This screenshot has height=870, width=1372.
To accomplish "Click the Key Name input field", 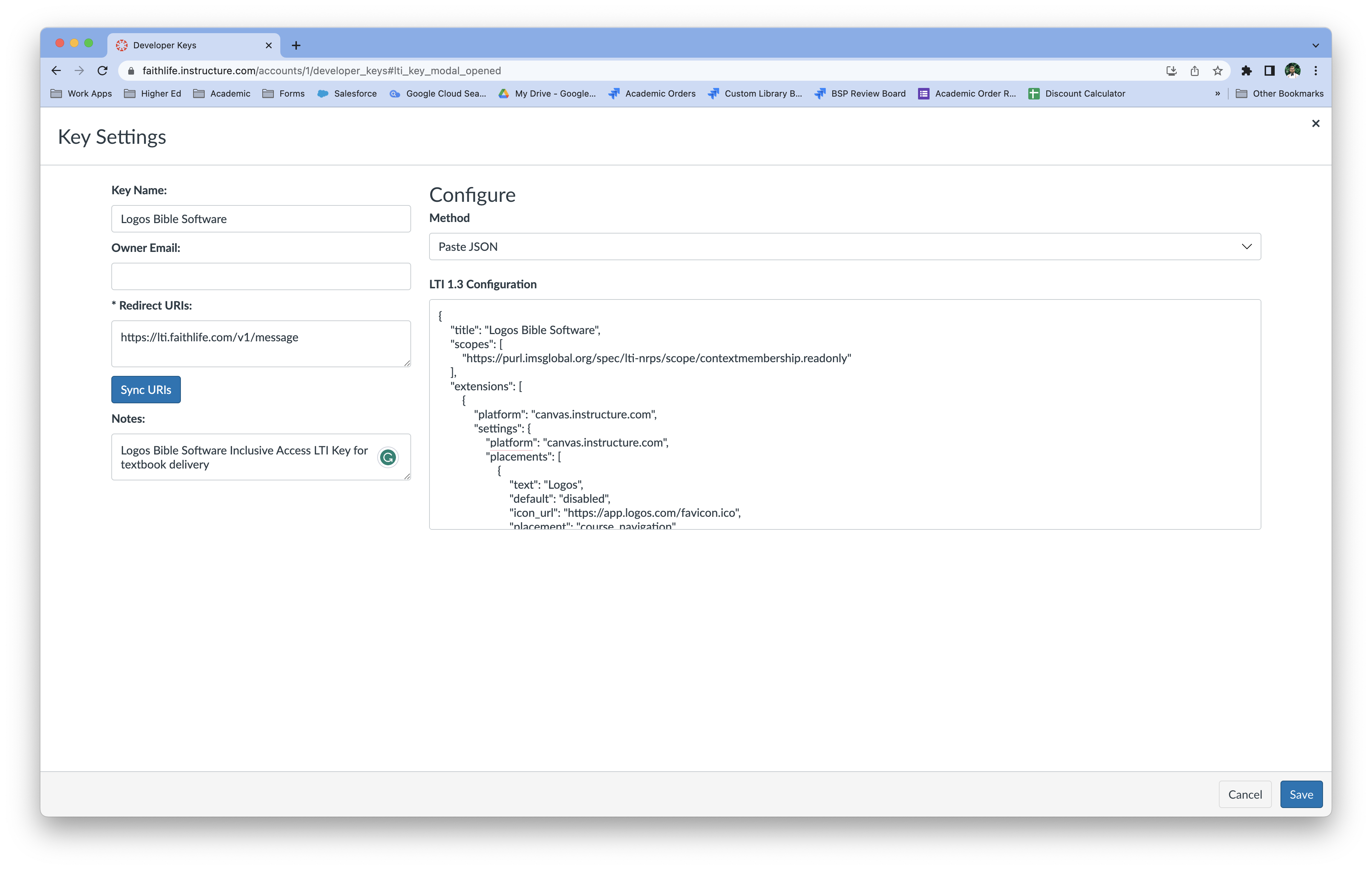I will 261,219.
